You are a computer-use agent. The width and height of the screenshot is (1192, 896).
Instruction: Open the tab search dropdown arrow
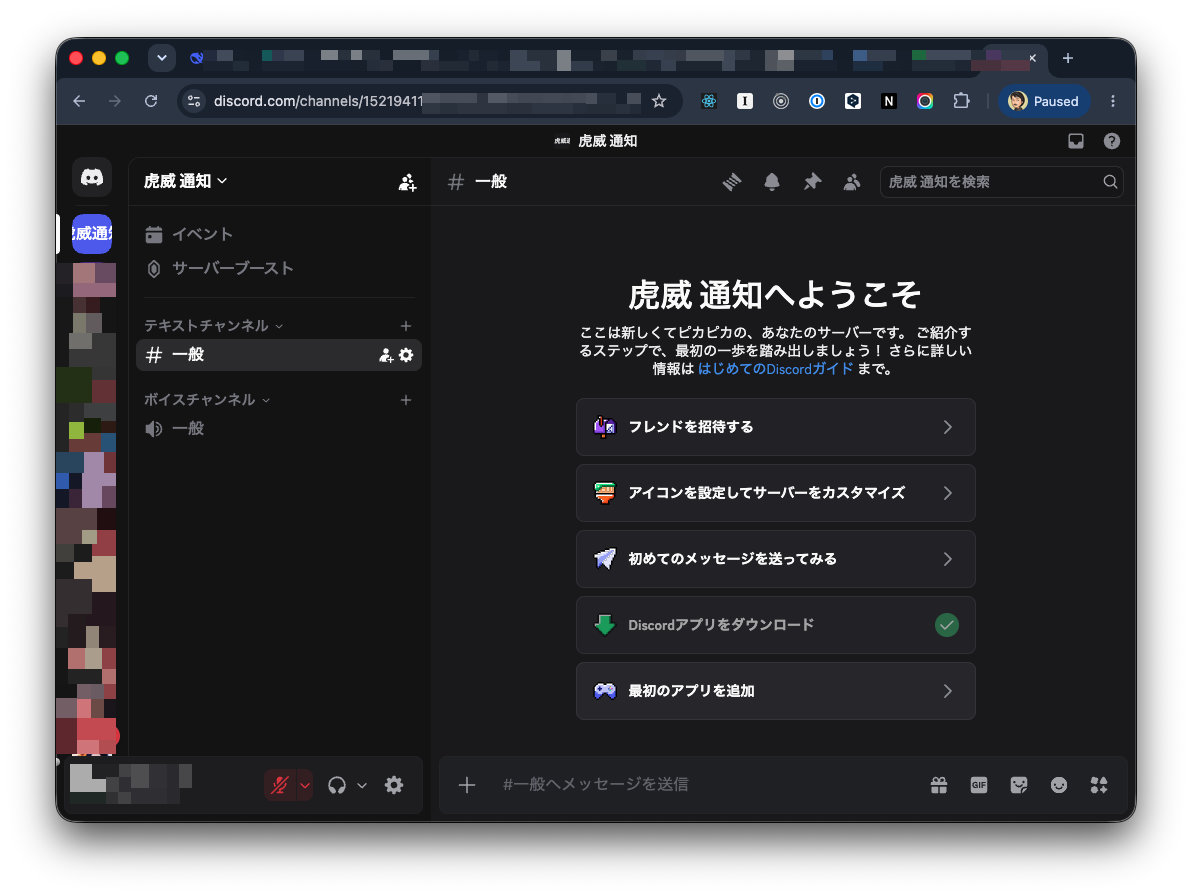162,58
